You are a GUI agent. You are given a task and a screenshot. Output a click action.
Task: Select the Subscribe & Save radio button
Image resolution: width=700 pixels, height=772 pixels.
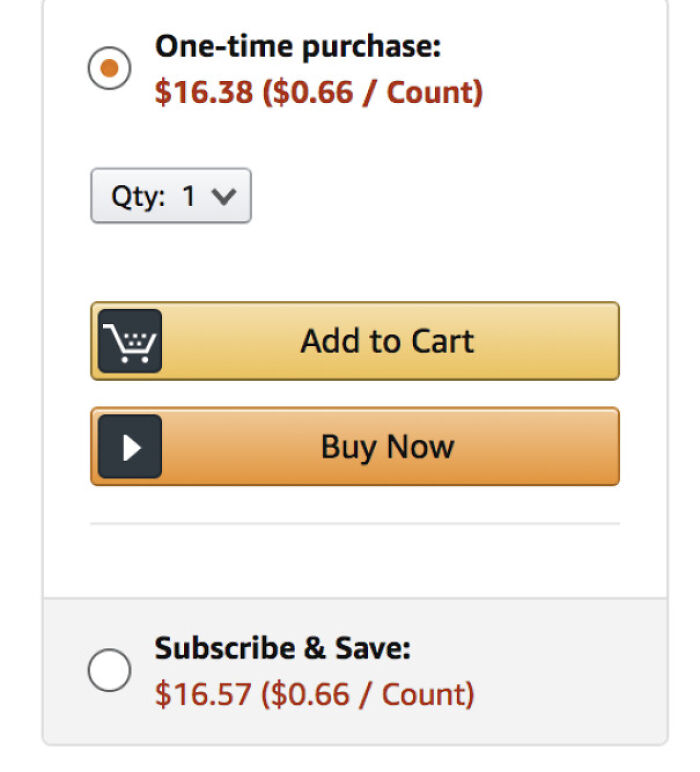coord(109,670)
